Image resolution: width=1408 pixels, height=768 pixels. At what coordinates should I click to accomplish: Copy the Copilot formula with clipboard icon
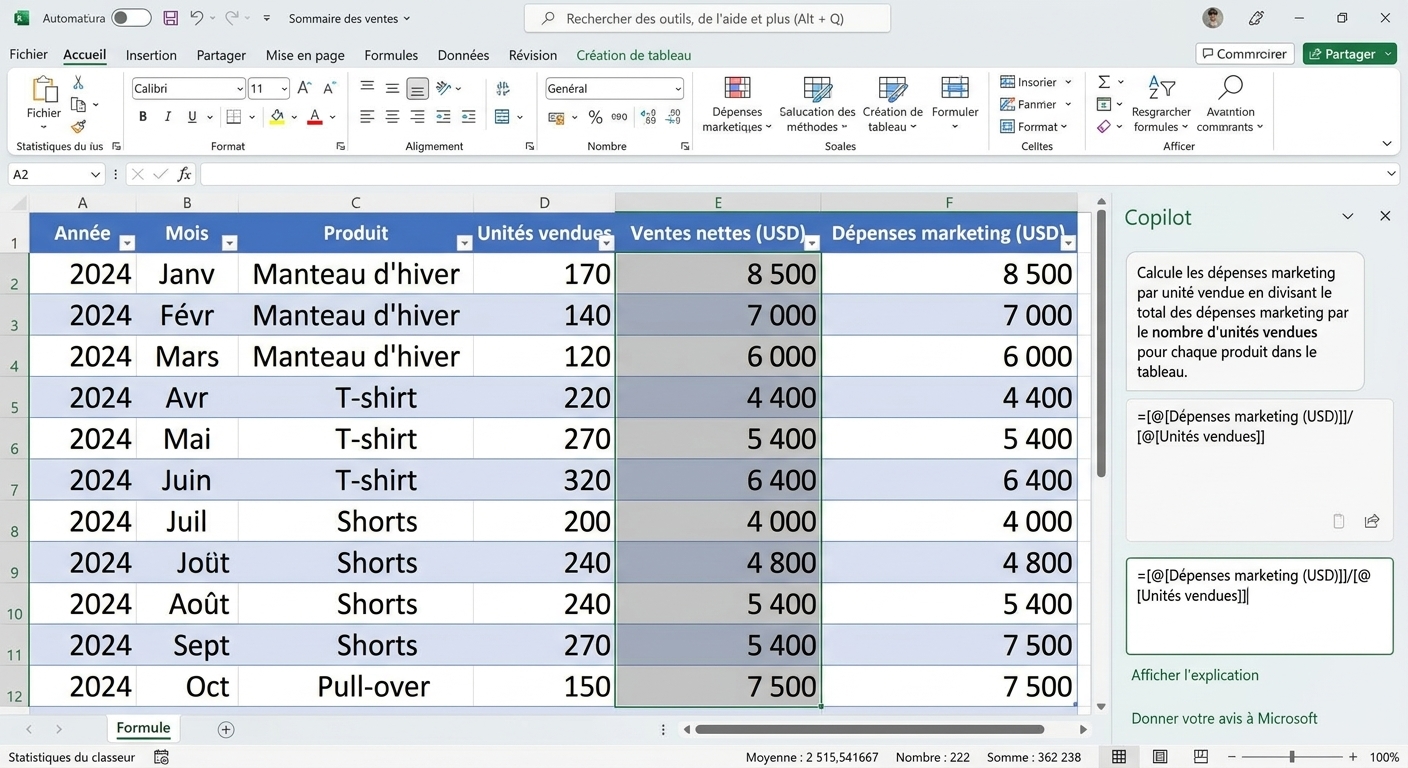click(1339, 521)
